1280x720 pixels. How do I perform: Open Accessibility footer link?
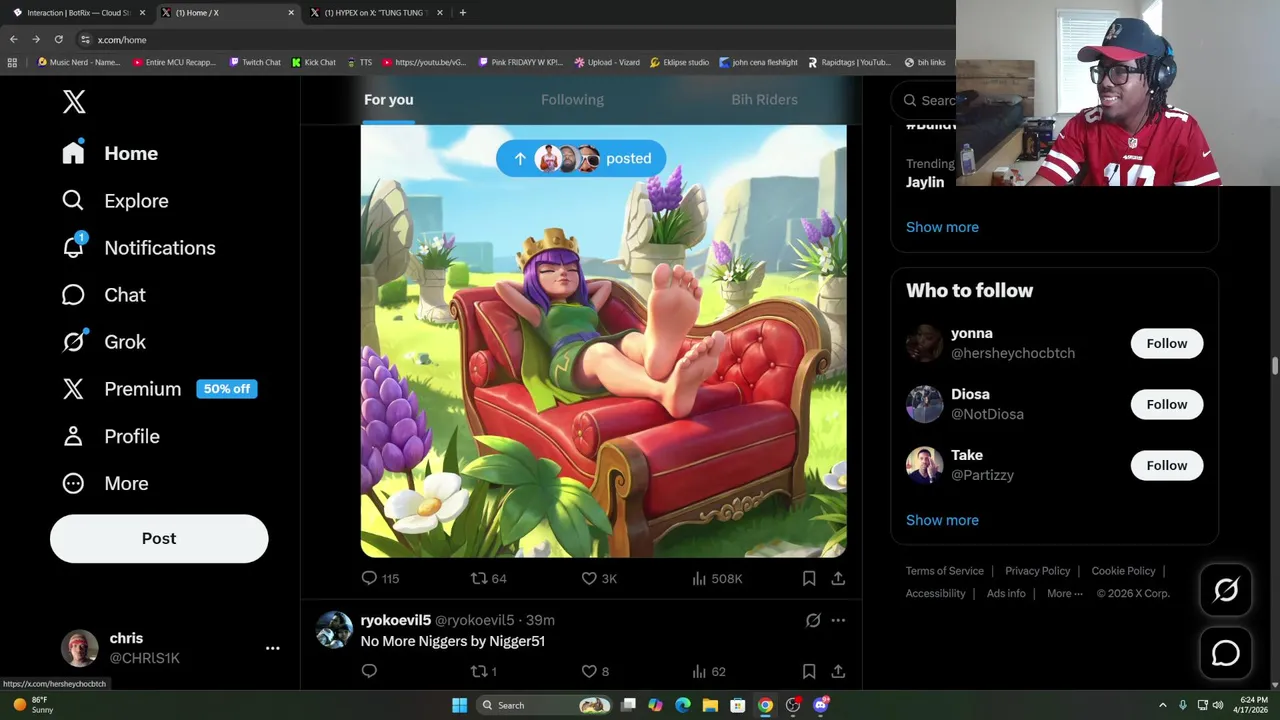coord(936,593)
